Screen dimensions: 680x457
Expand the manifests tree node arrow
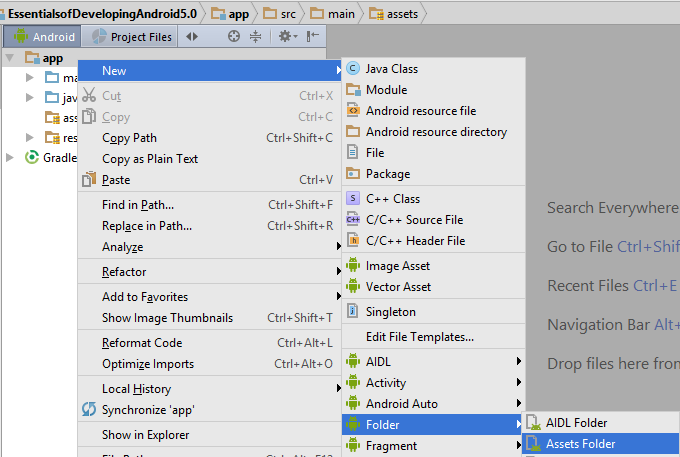[29, 78]
